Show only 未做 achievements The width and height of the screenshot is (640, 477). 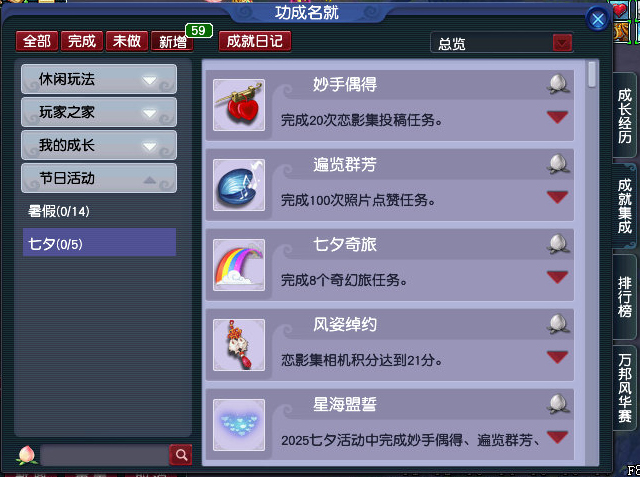point(127,41)
